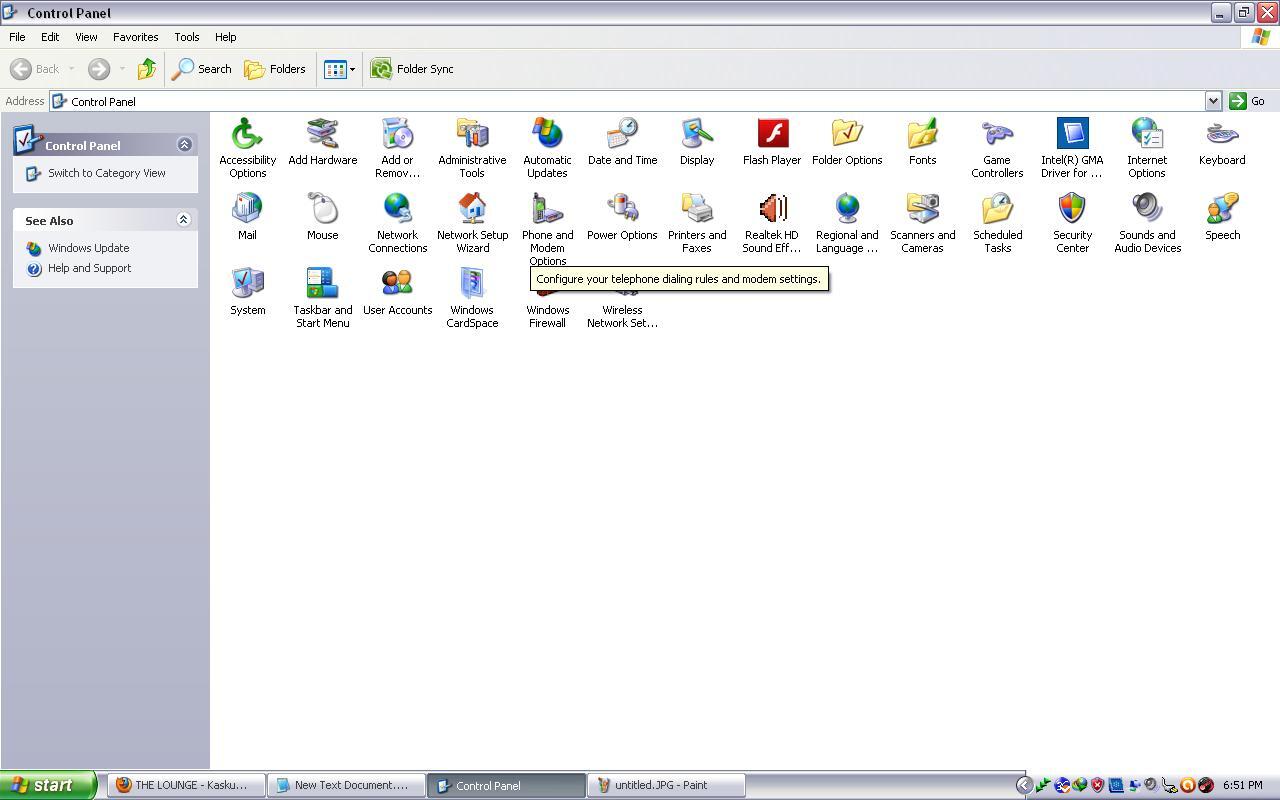This screenshot has width=1280, height=800.
Task: Toggle the Folders pane button
Action: pos(275,69)
